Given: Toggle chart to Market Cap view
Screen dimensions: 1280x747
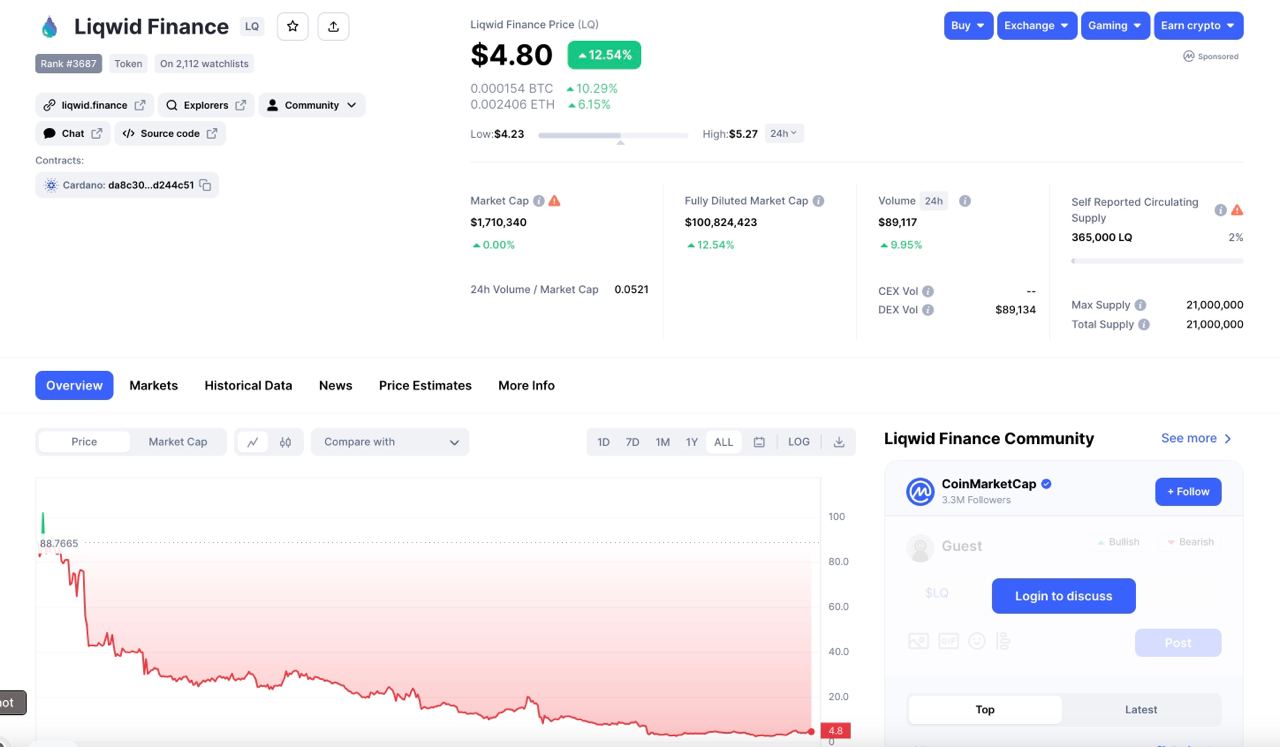Looking at the screenshot, I should [x=177, y=442].
